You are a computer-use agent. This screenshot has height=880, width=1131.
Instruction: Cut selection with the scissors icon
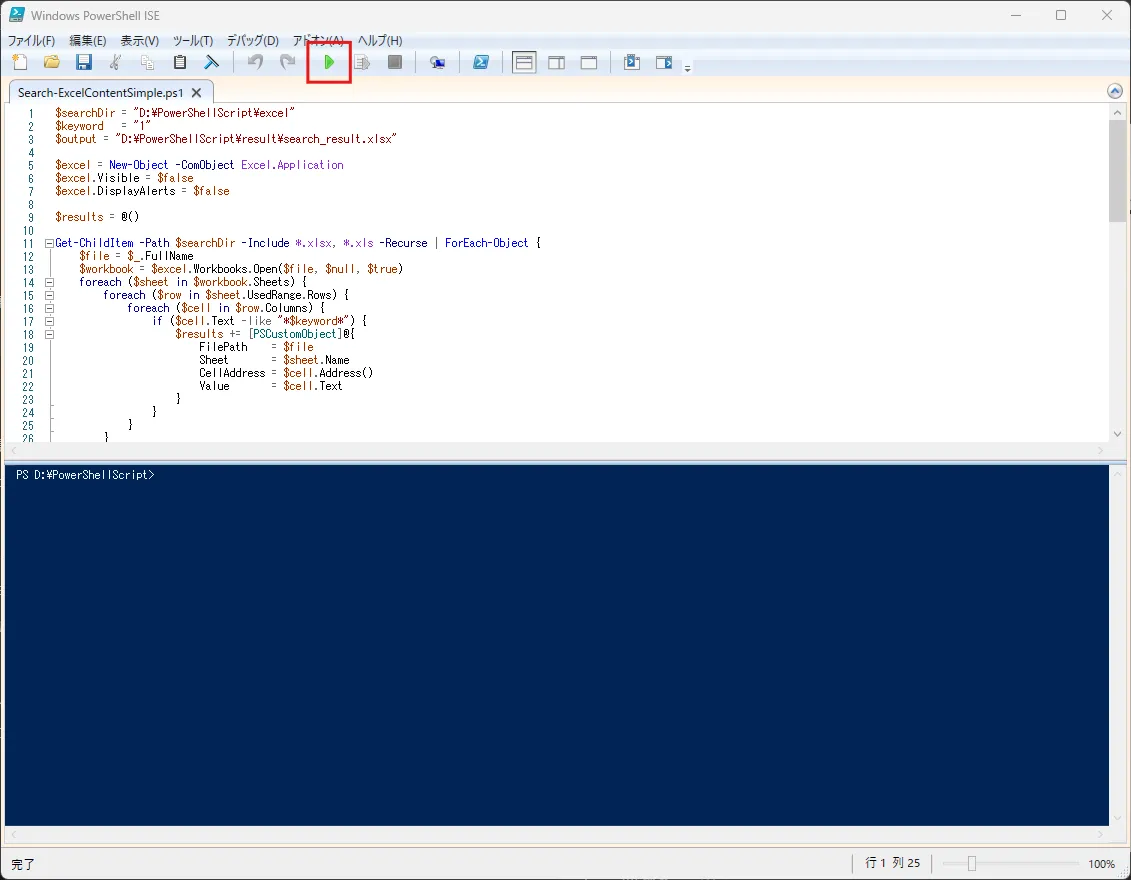[x=115, y=63]
